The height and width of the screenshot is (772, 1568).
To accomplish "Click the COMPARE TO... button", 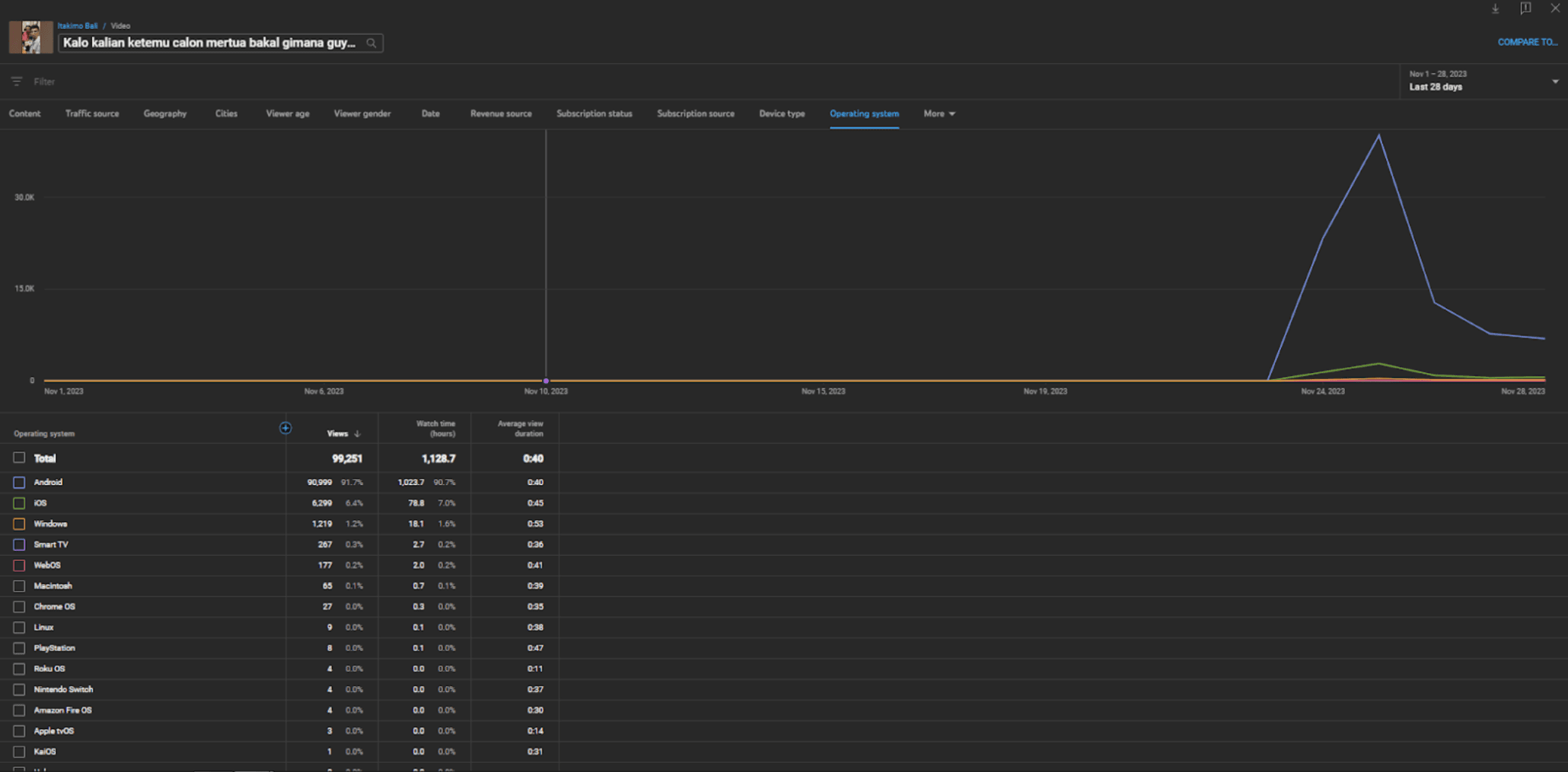I will (1527, 43).
